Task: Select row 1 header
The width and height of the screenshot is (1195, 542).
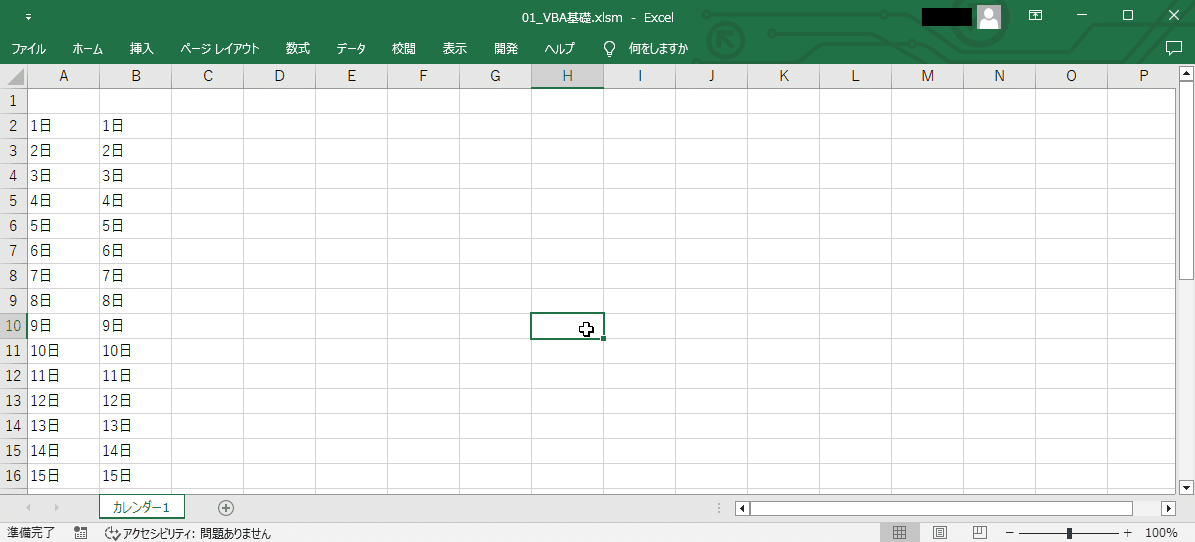Action: 14,101
